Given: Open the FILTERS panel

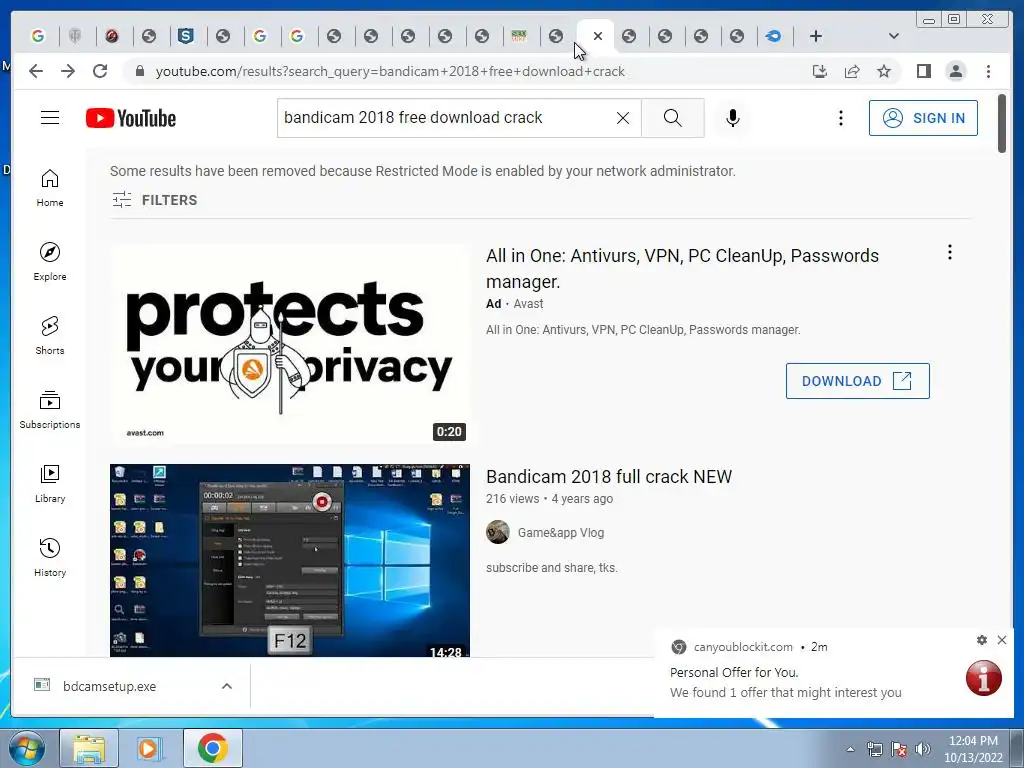Looking at the screenshot, I should [x=154, y=200].
